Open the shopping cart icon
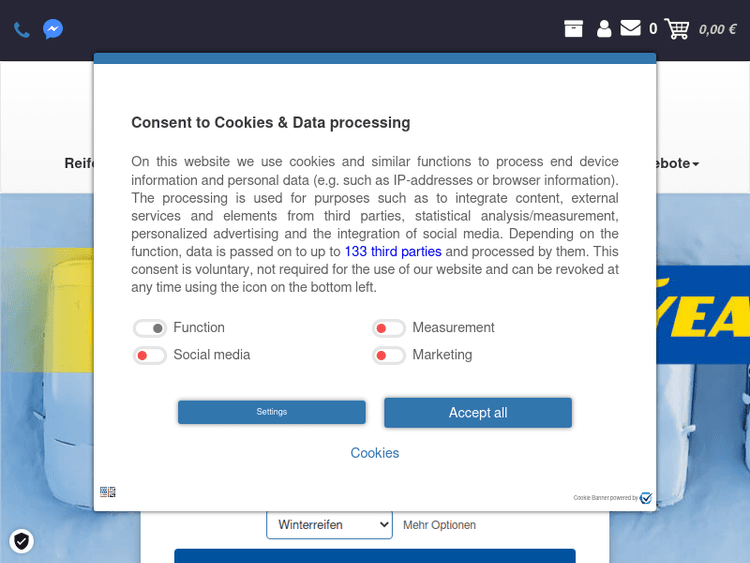The height and width of the screenshot is (563, 750). (677, 29)
